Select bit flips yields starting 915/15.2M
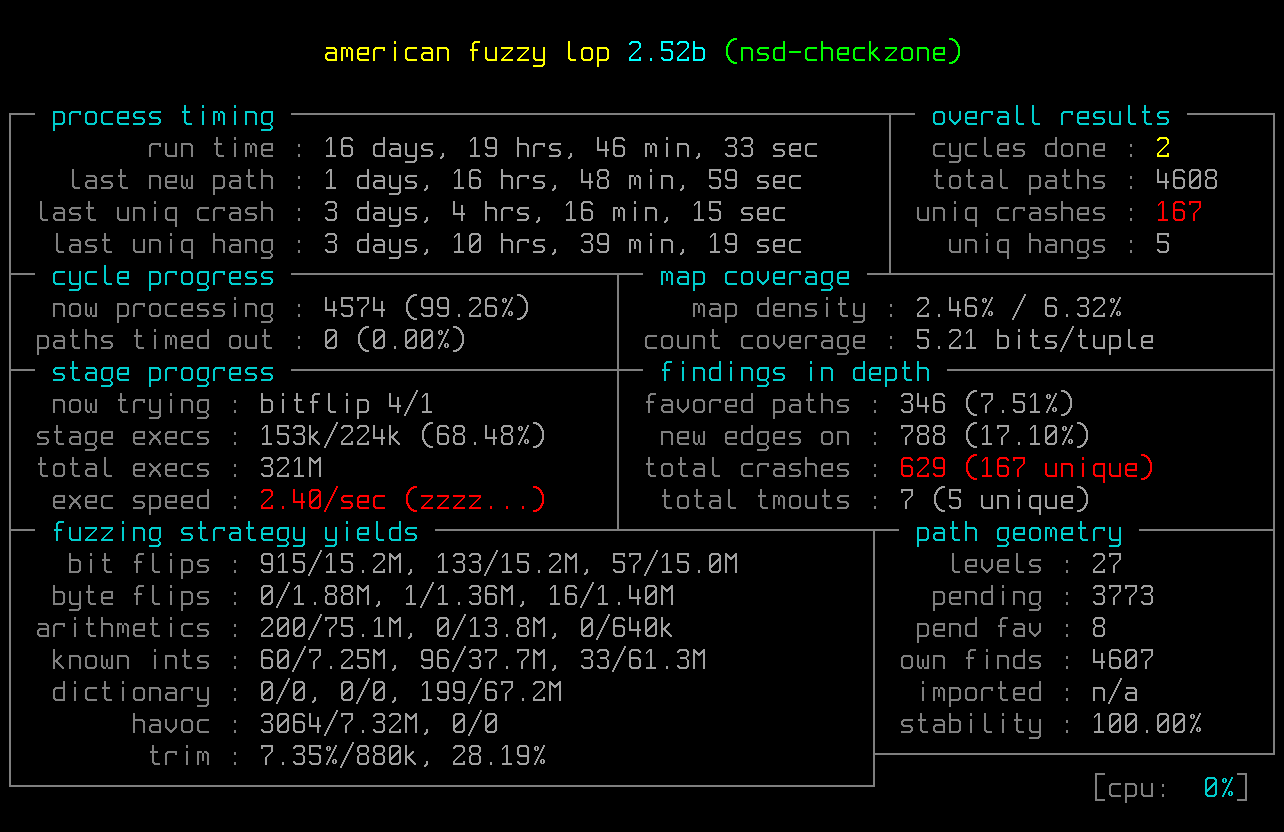Viewport: 1284px width, 832px height. 499,565
